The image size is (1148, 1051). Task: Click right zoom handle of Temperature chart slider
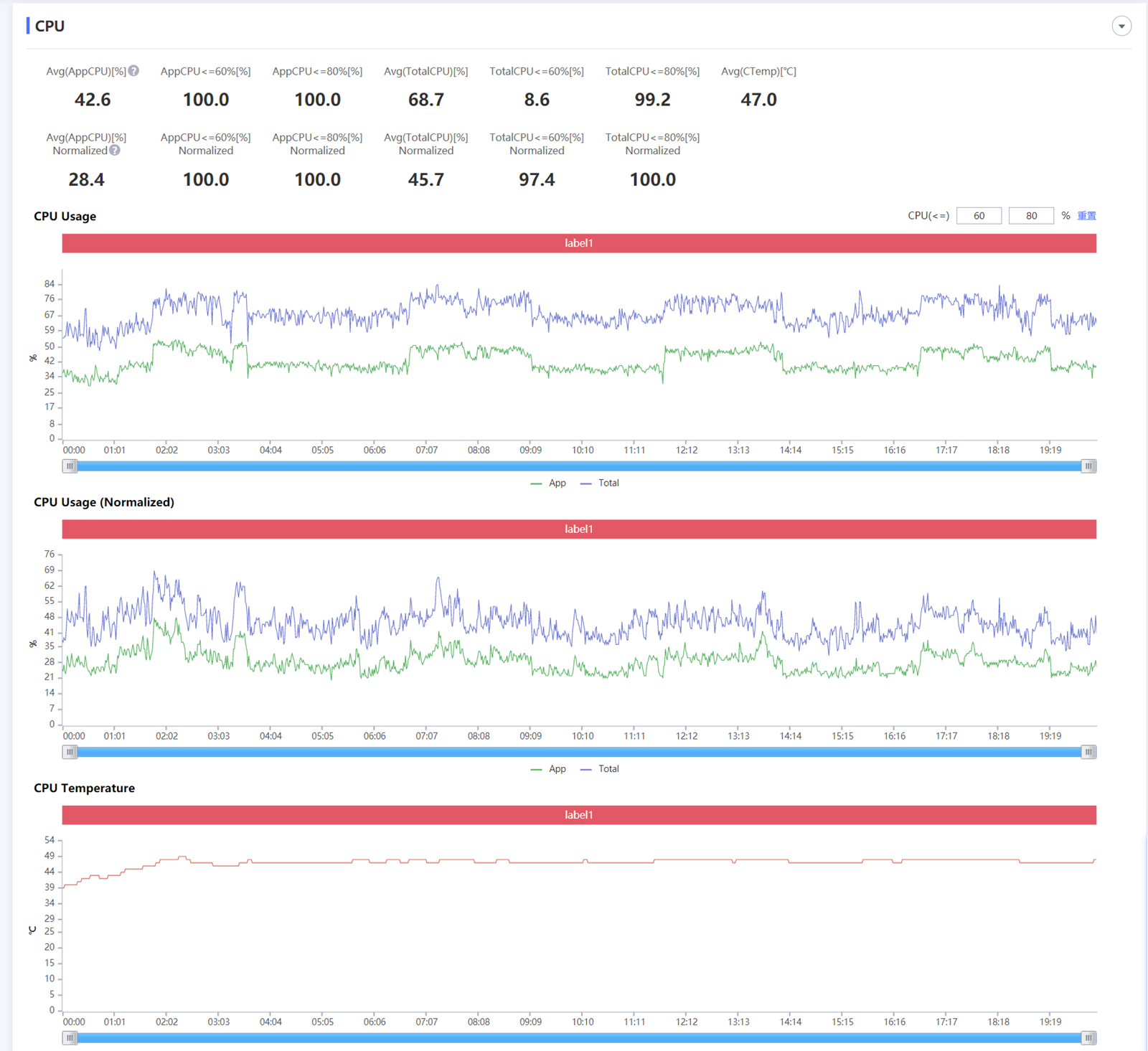[1088, 1038]
